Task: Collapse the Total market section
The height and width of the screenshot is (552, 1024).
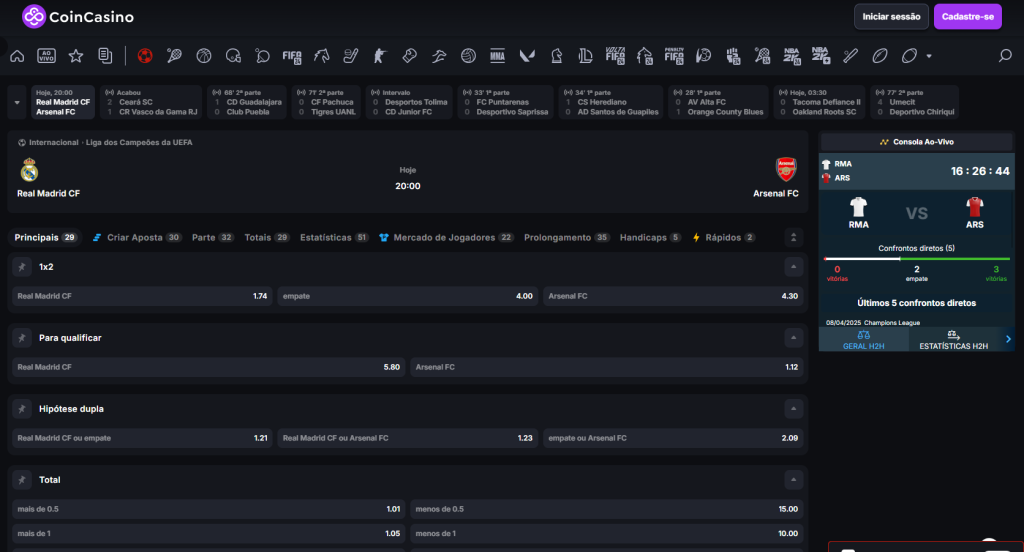Action: (x=793, y=479)
